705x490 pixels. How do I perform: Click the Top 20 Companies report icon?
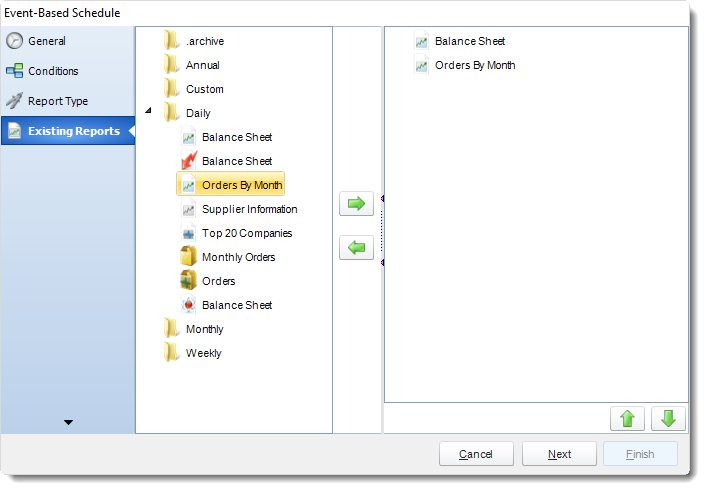tap(188, 233)
